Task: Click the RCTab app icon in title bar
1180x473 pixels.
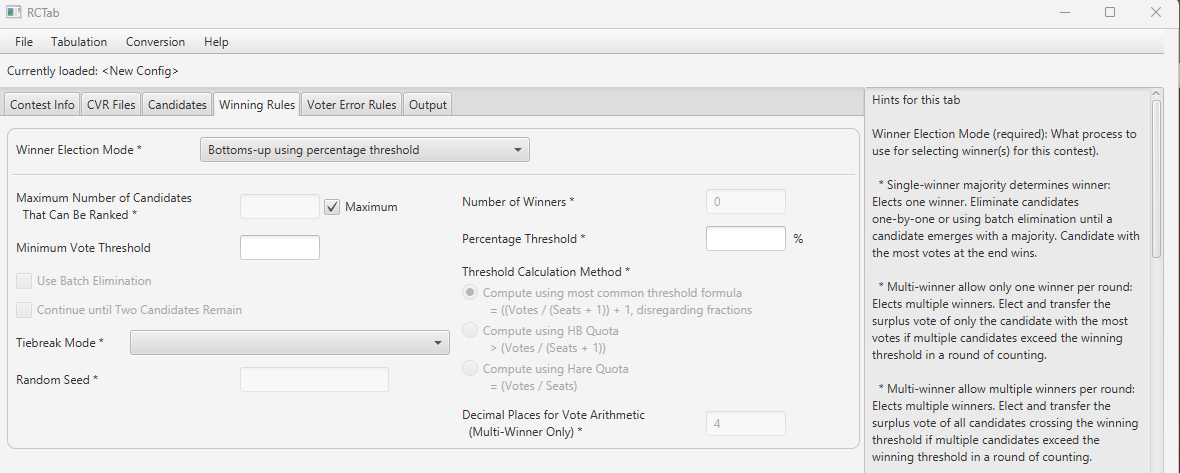Action: (x=13, y=12)
